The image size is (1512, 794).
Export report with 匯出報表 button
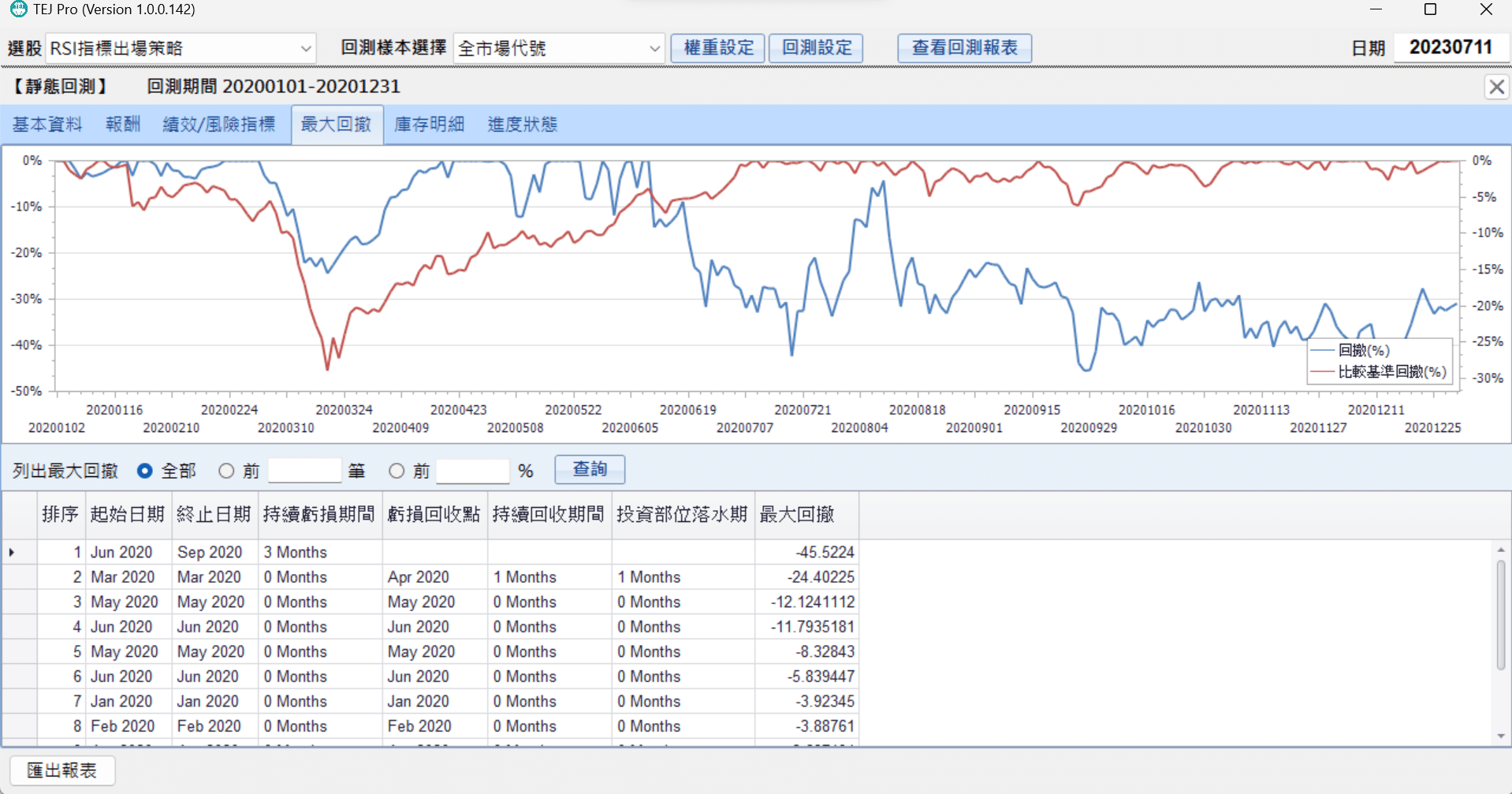[62, 770]
